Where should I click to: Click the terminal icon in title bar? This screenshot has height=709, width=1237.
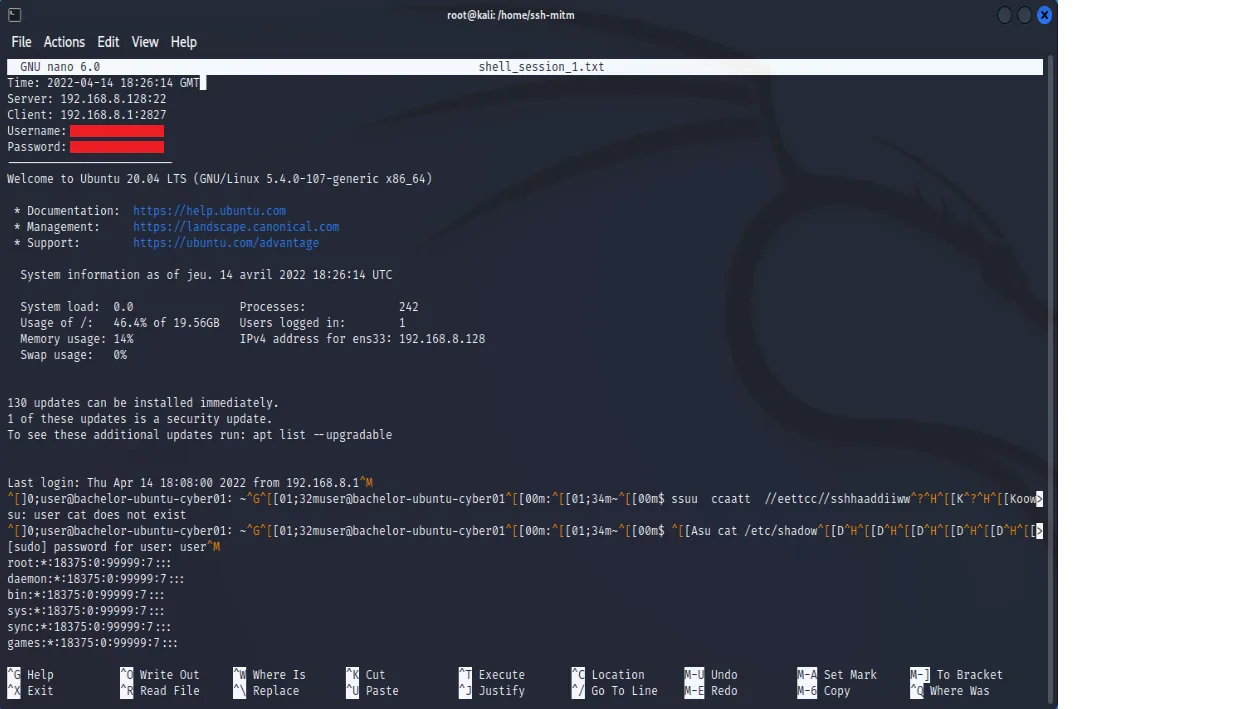(x=14, y=15)
